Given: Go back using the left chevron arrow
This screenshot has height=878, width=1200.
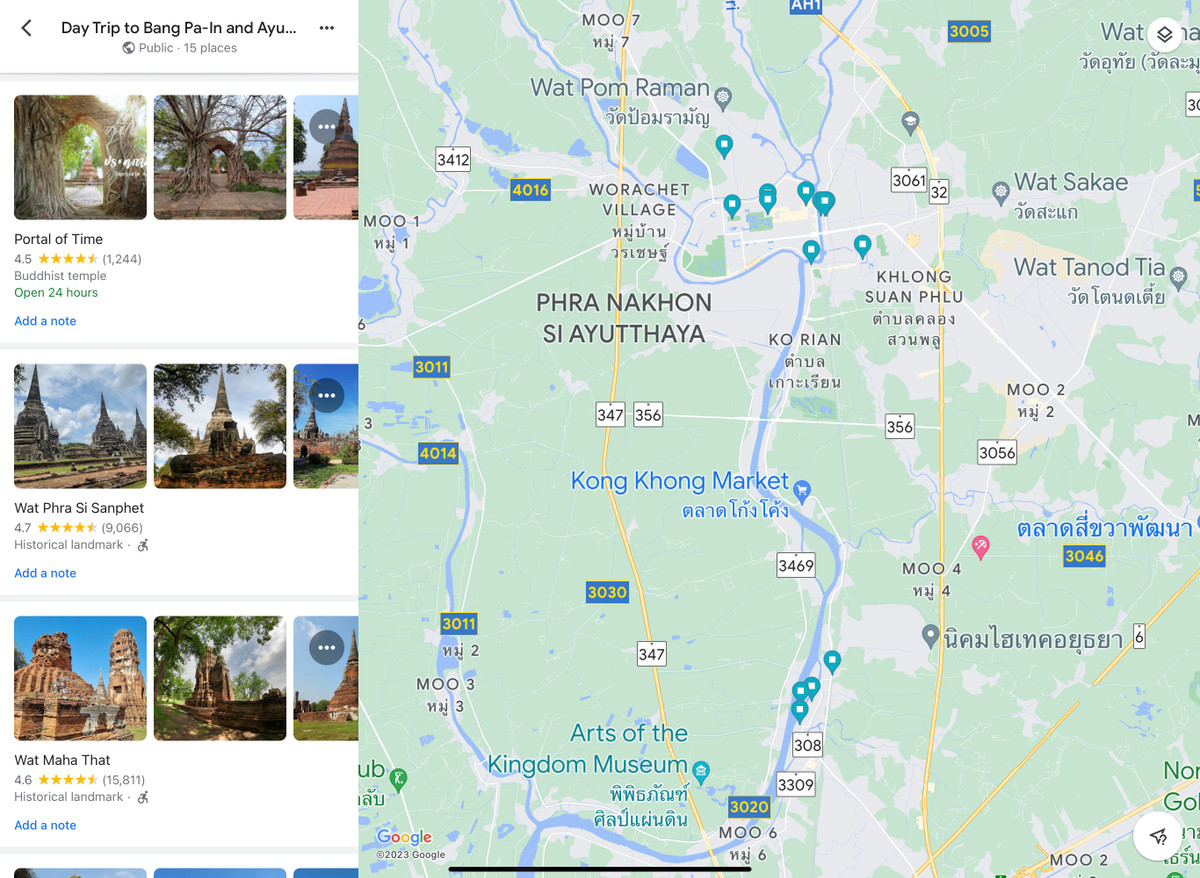Looking at the screenshot, I should tap(27, 28).
